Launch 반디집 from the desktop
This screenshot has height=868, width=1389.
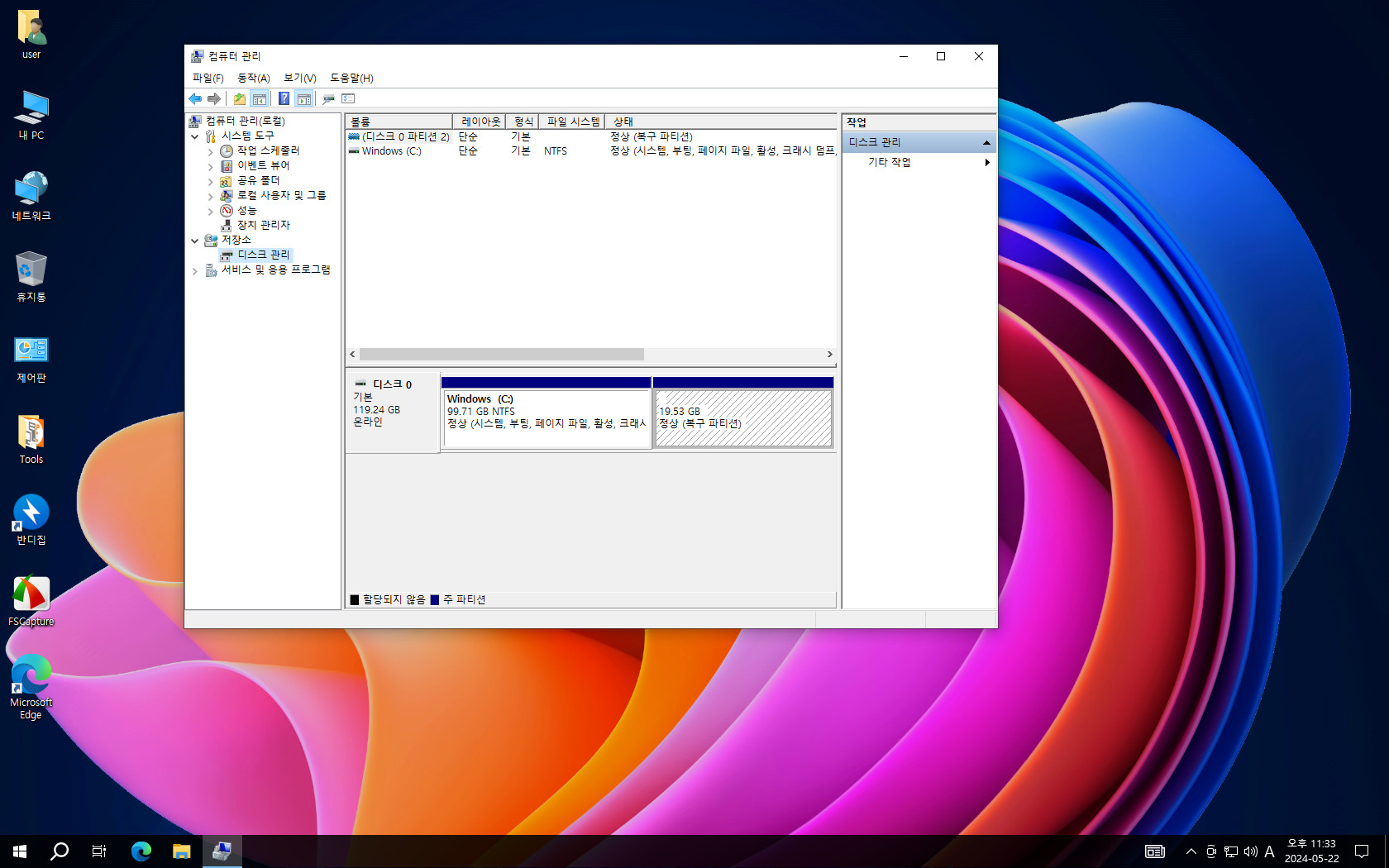pos(31,520)
